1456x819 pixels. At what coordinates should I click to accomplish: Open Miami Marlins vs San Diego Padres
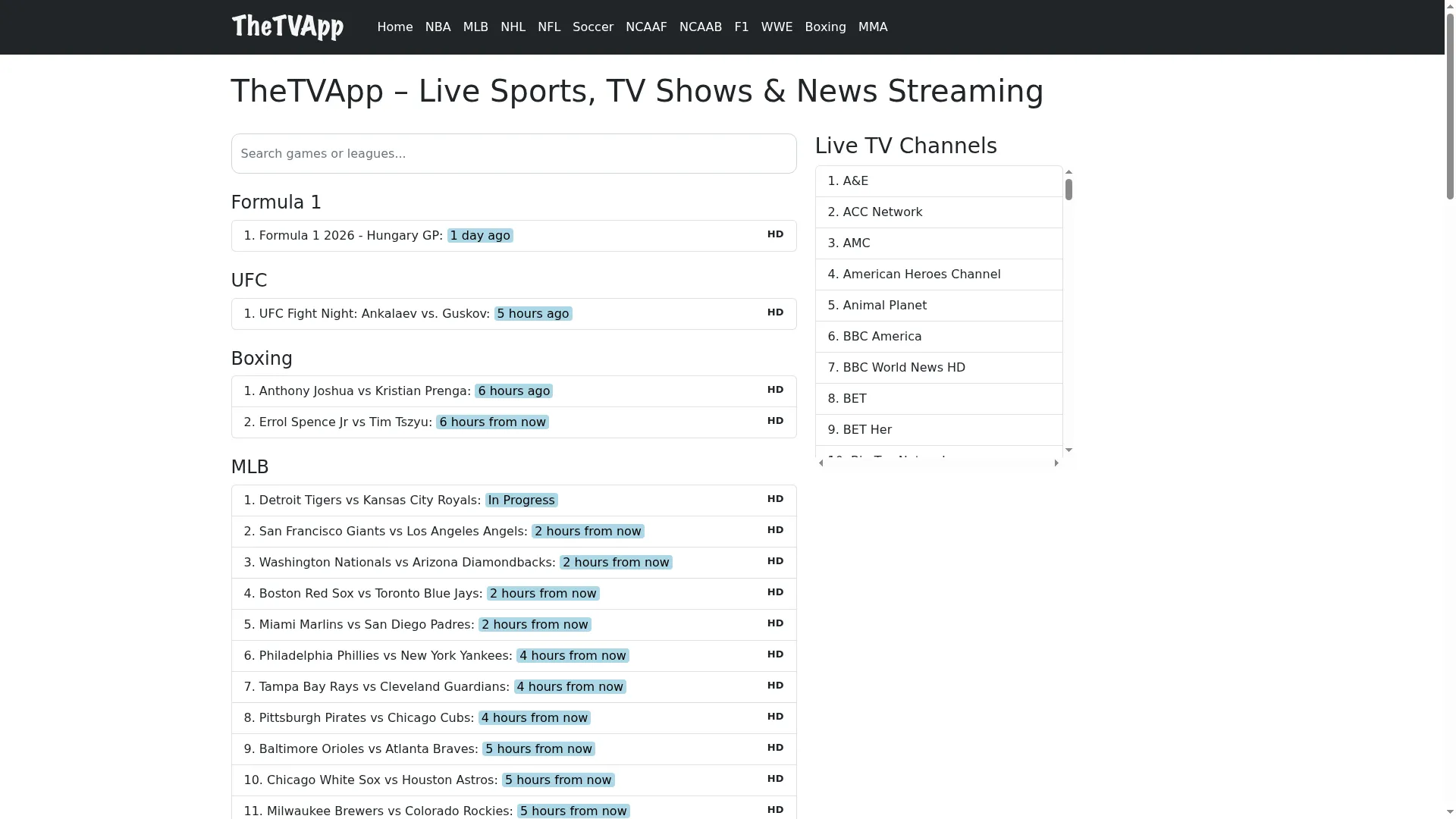[x=513, y=625]
